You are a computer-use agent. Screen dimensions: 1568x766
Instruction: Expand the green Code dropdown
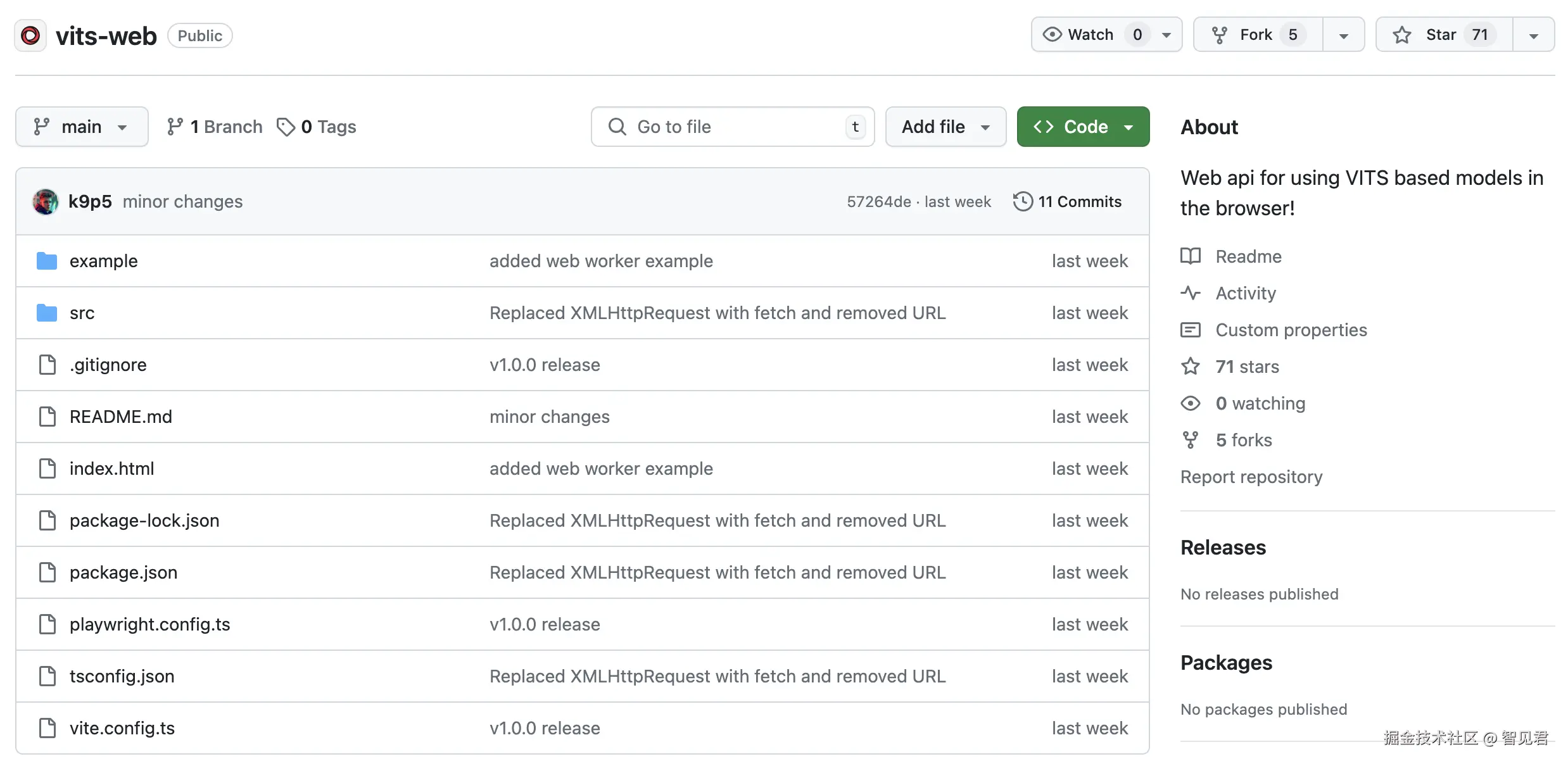click(x=1083, y=127)
